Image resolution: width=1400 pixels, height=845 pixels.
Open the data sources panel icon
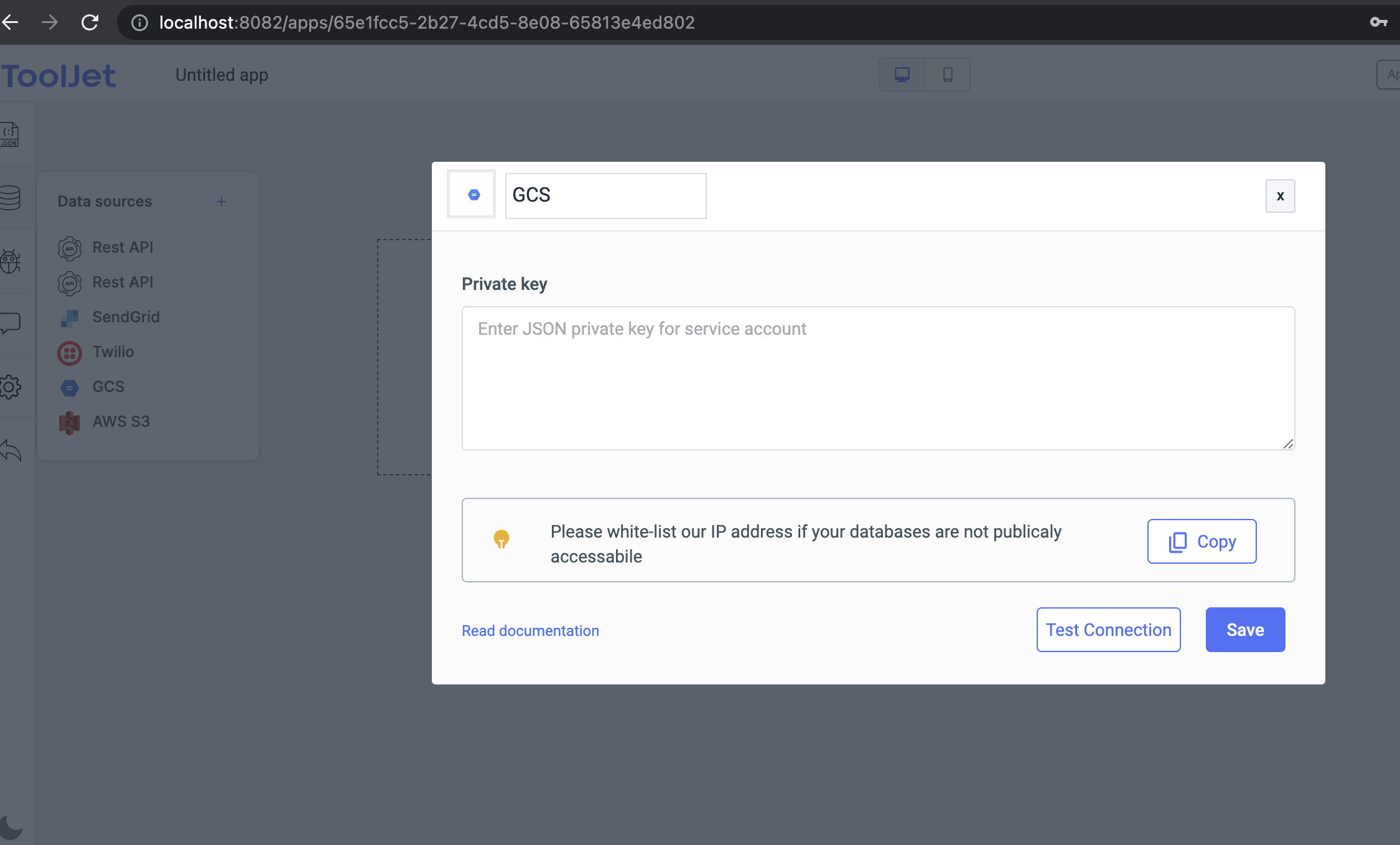(9, 198)
